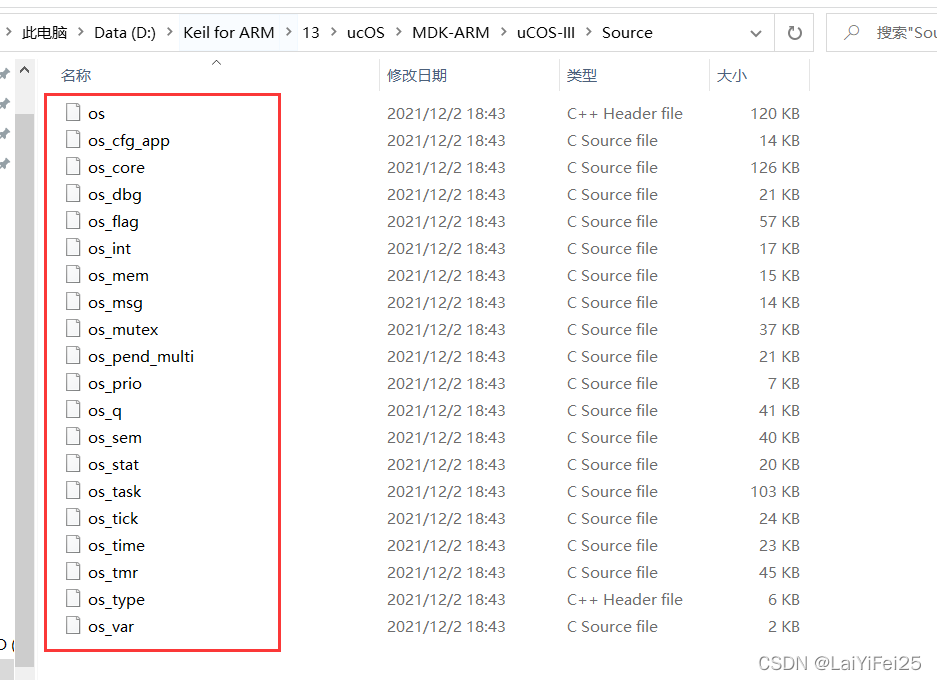
Task: Select the os_tick file name
Action: click(113, 519)
